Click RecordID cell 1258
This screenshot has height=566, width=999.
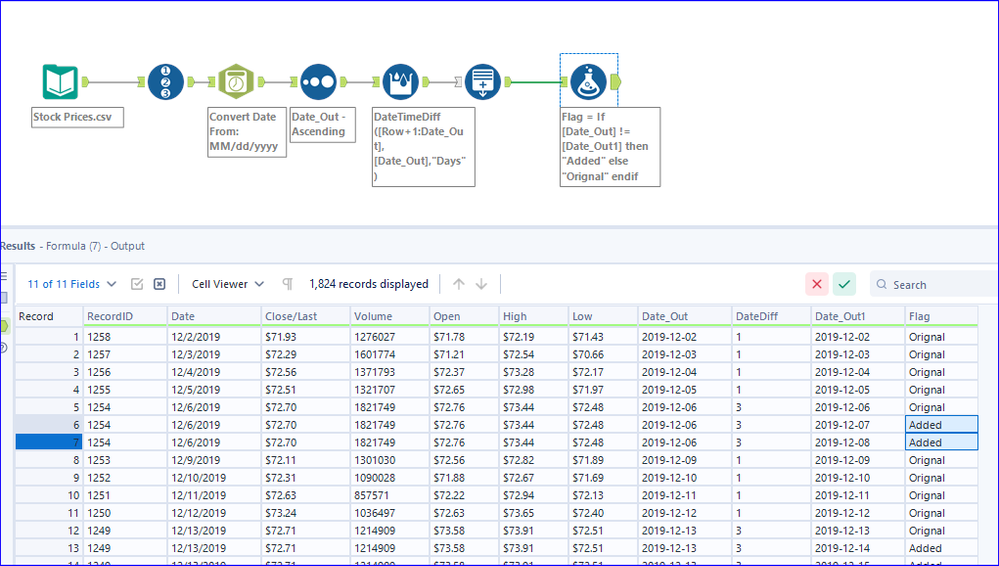pos(125,337)
